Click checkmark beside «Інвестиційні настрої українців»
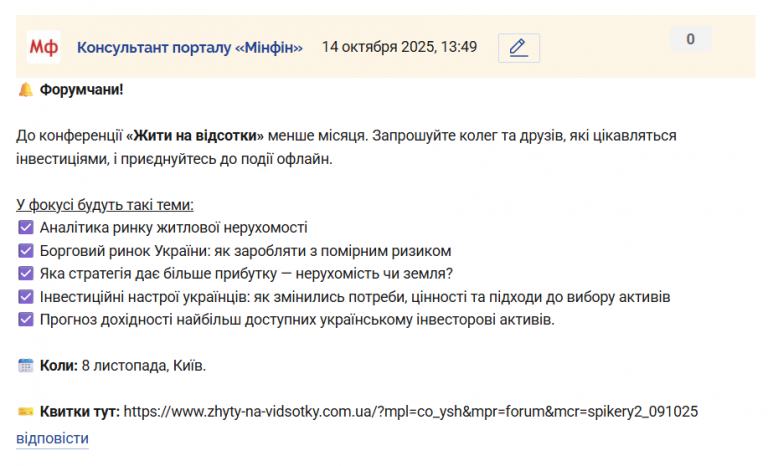Image resolution: width=768 pixels, height=466 pixels. pyautogui.click(x=26, y=297)
